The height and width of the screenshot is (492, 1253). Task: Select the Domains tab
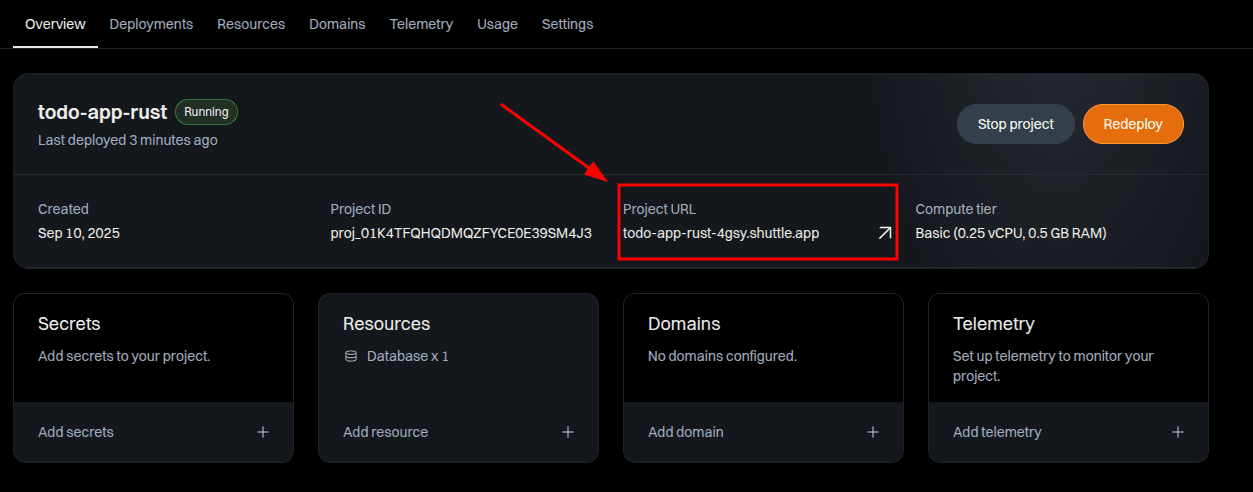pyautogui.click(x=337, y=24)
